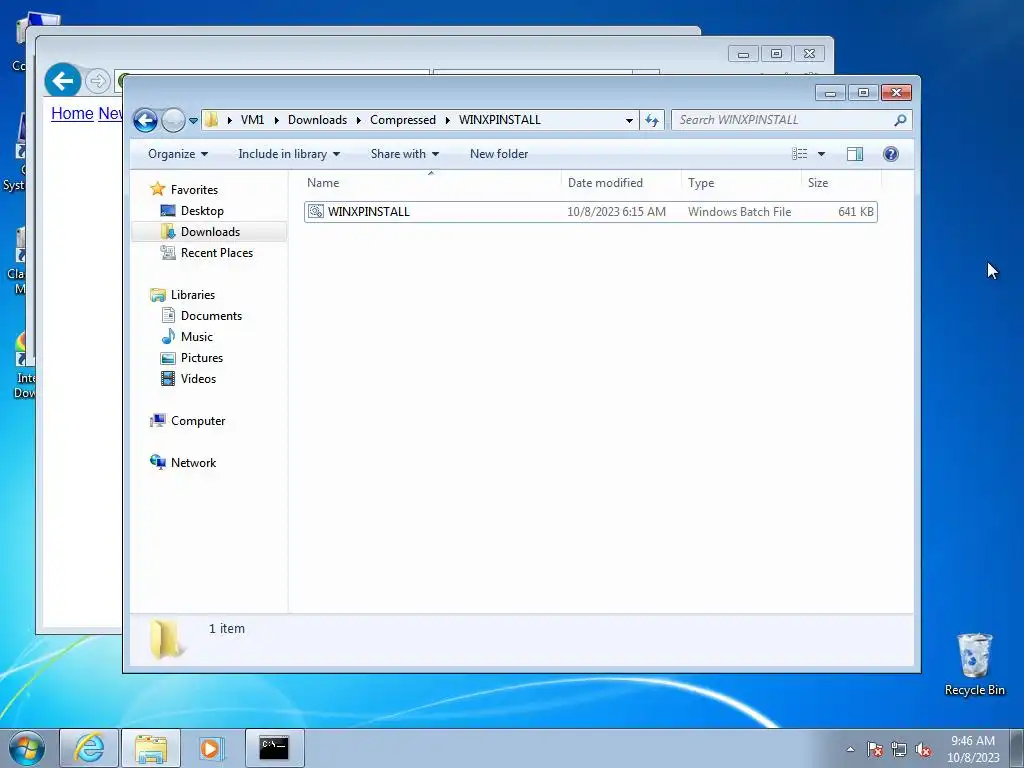
Task: Minimize the WINXPINSTALL Explorer window
Action: (830, 93)
